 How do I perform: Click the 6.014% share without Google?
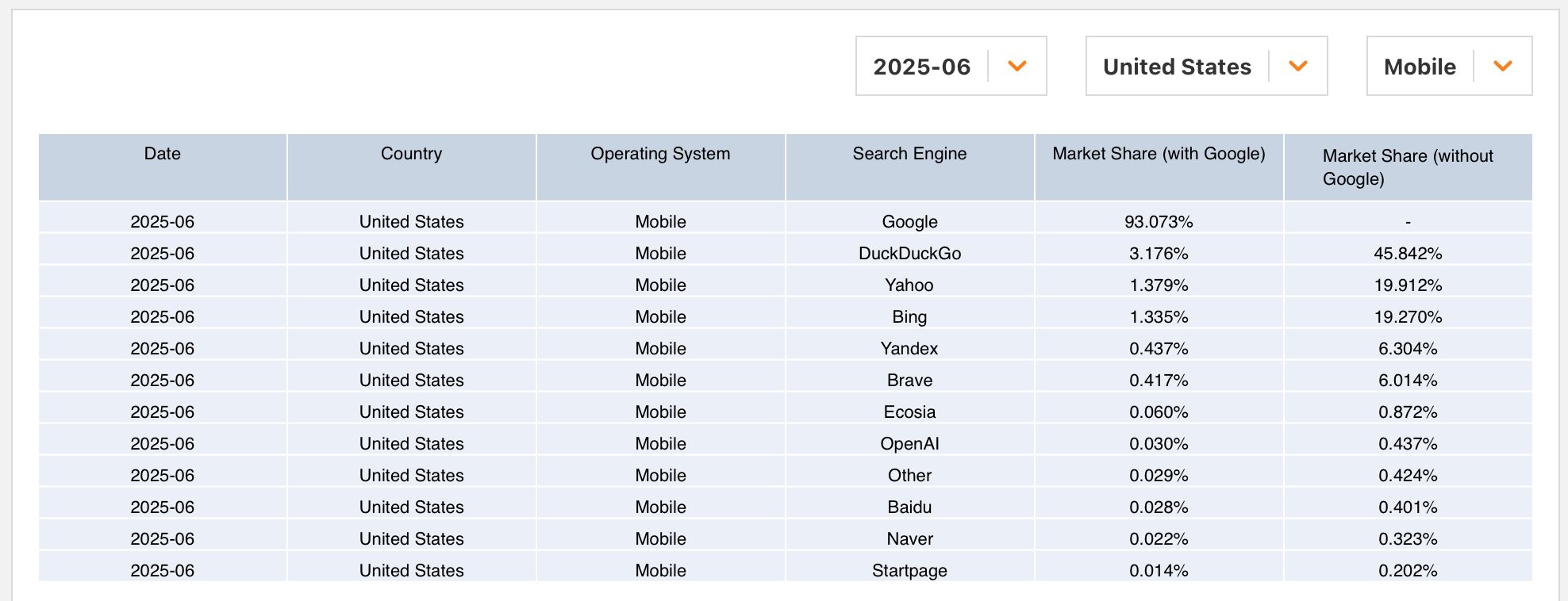pos(1408,381)
